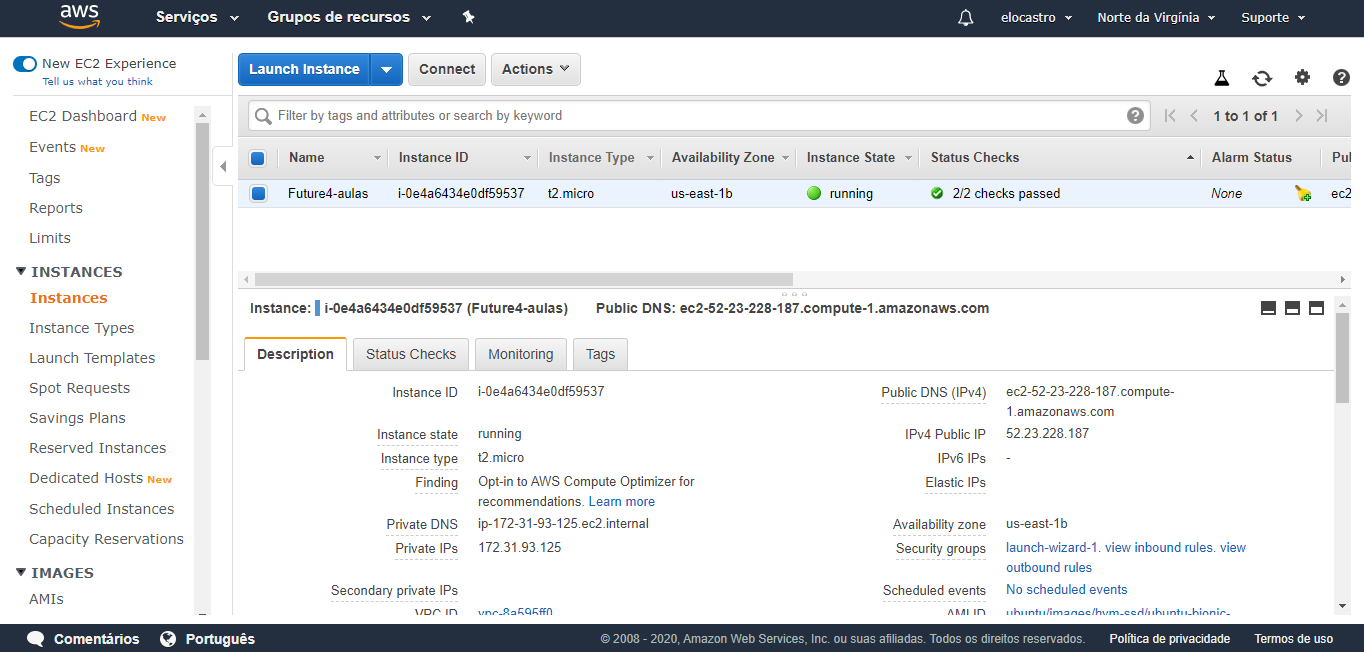1364x652 pixels.
Task: Click the Launch Instance button
Action: tap(304, 69)
